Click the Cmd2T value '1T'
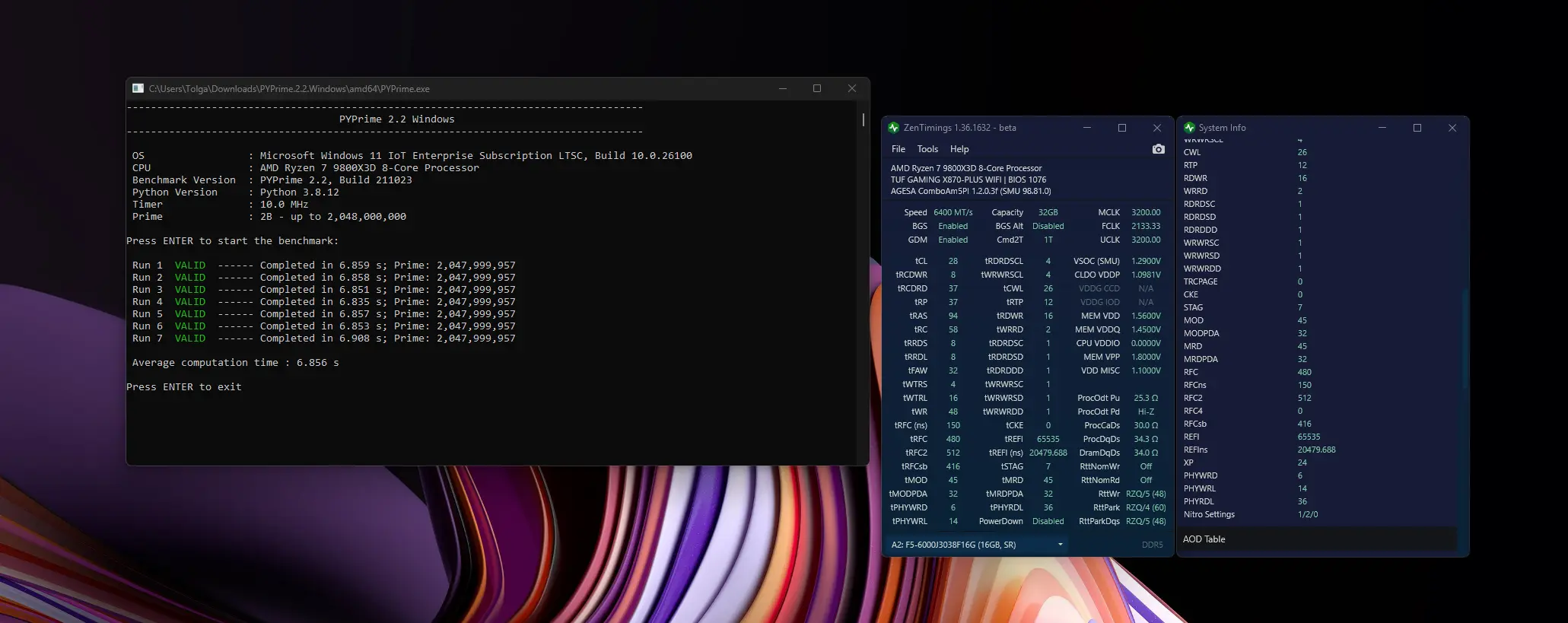 [1048, 240]
